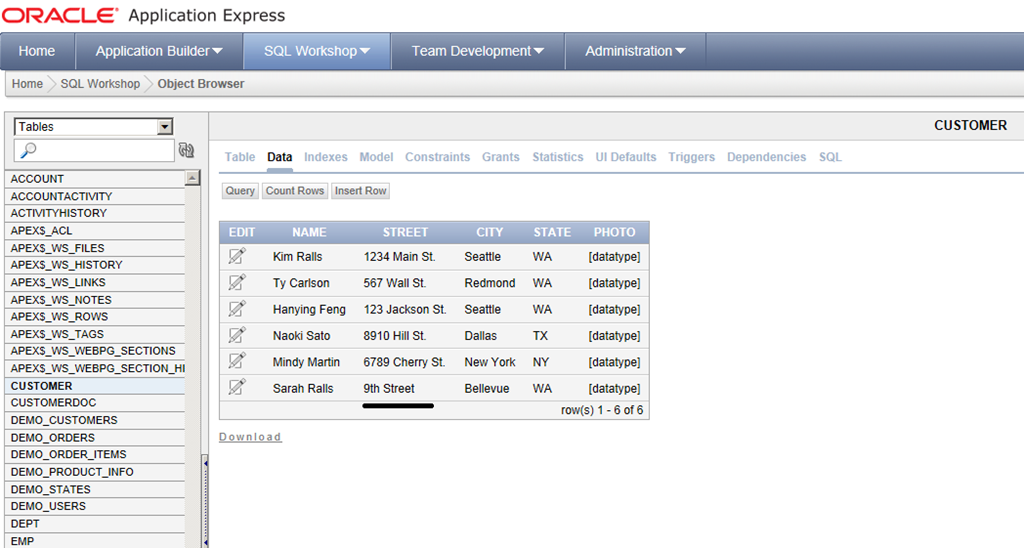Sort by the STREET column header
This screenshot has width=1024, height=548.
pyautogui.click(x=405, y=232)
